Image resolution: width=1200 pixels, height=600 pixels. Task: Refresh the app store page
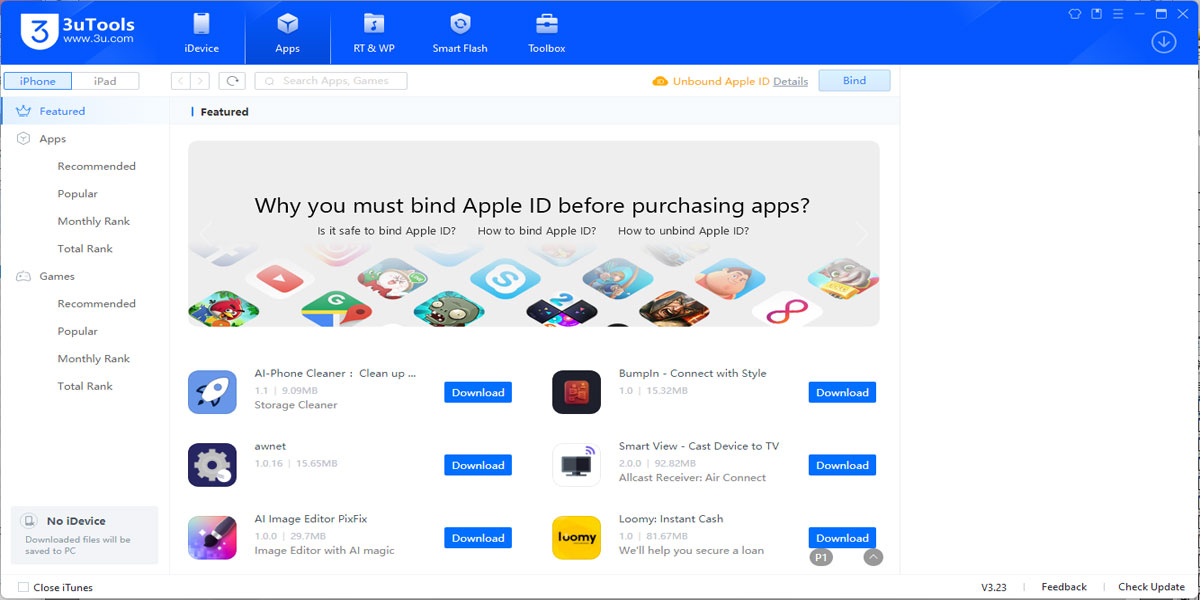(x=232, y=81)
